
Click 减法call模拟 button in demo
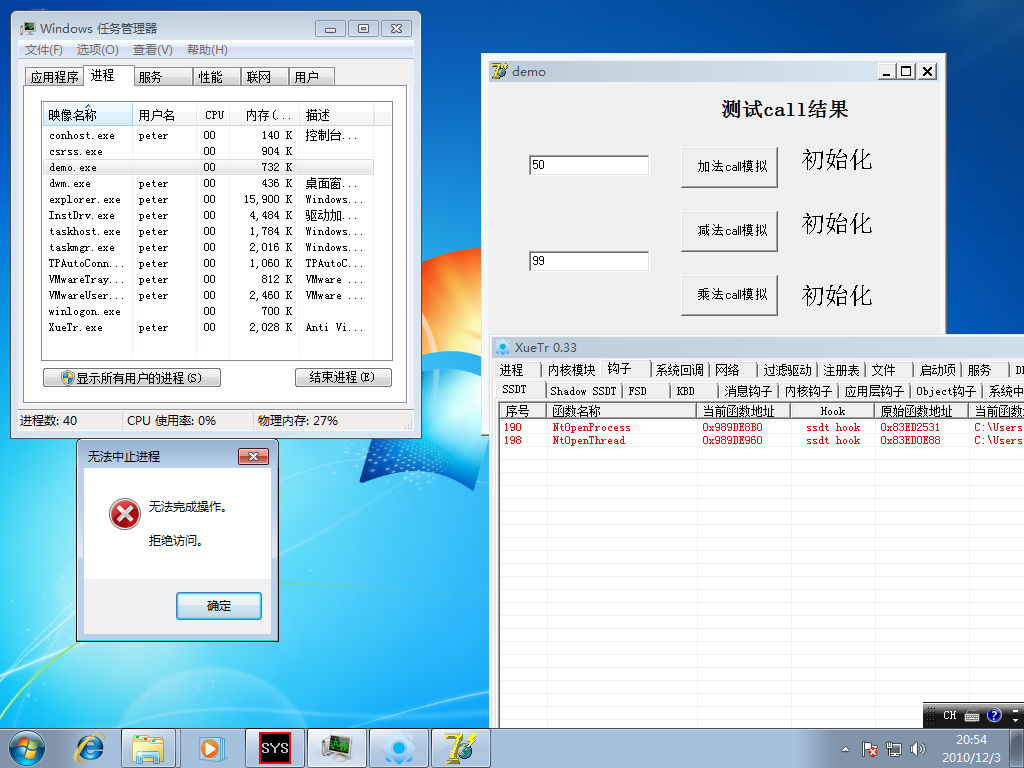pyautogui.click(x=729, y=231)
